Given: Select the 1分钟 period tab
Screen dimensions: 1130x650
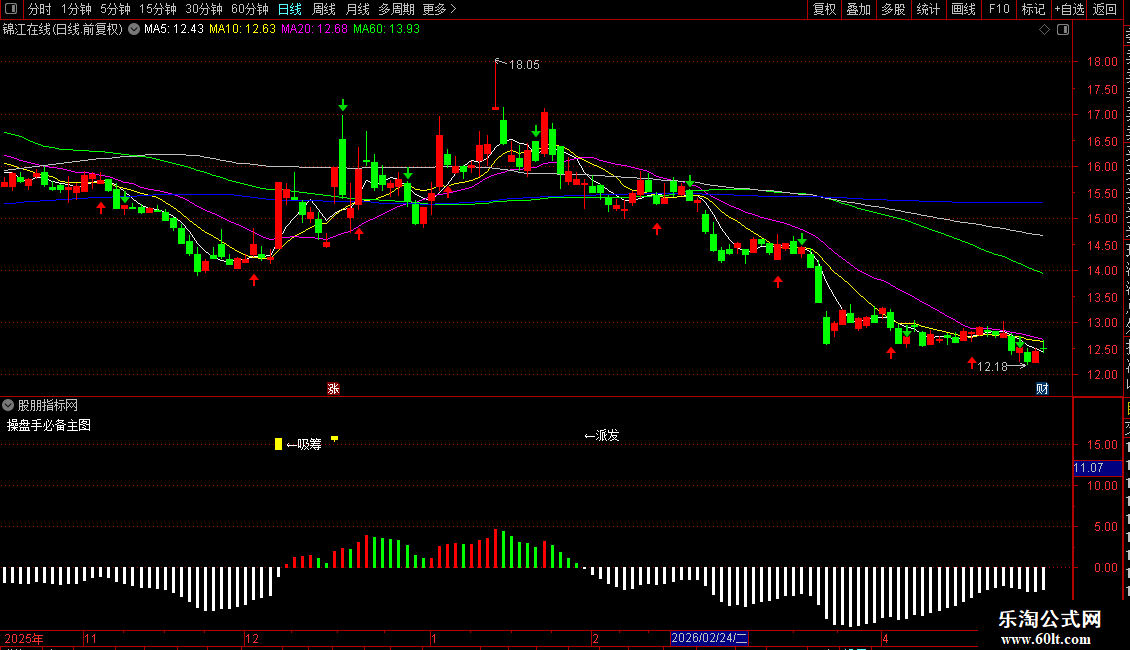Looking at the screenshot, I should point(76,9).
